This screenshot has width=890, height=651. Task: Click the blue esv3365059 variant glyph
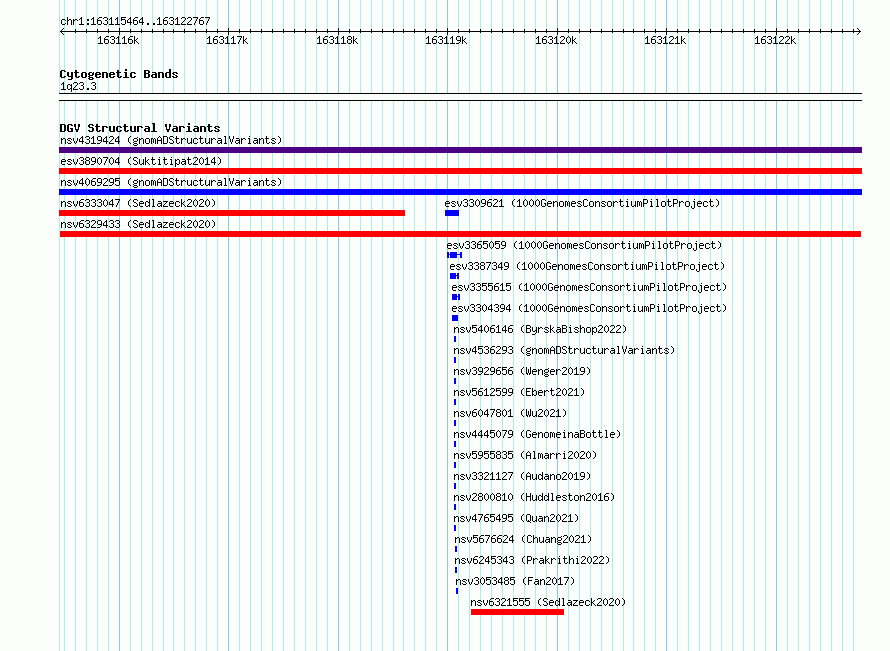tap(455, 255)
